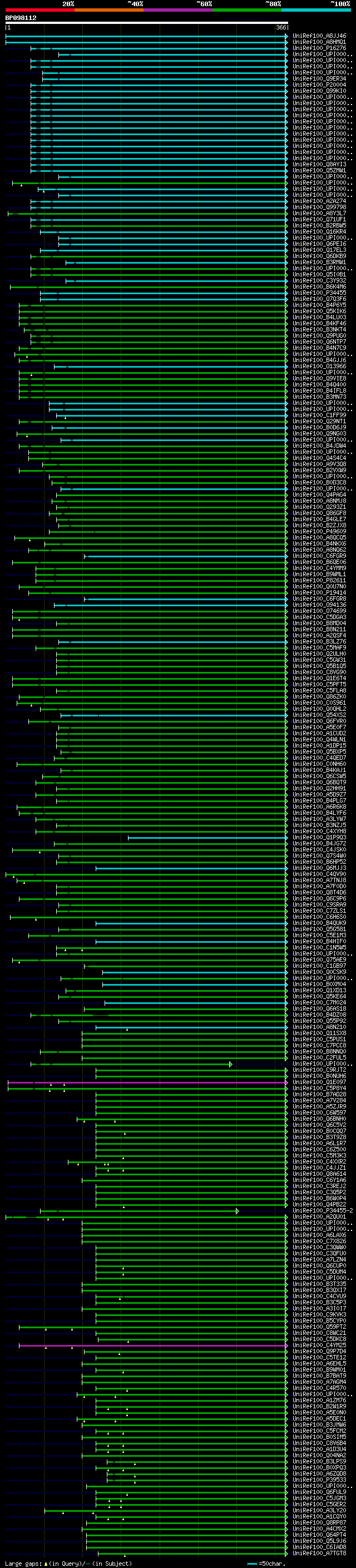Select the UniRef100_Q16KR4 label
Viewport: 356px width, 1568px height.
pos(319,231)
